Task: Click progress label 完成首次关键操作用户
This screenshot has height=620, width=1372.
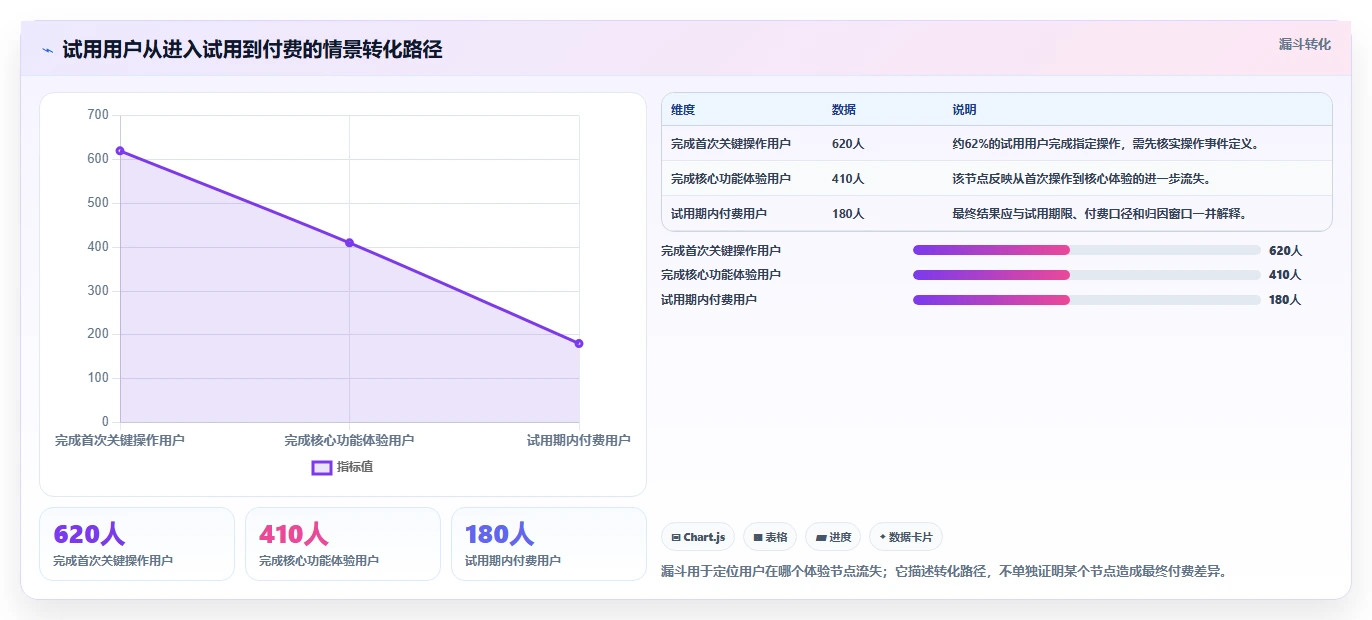Action: [x=721, y=251]
